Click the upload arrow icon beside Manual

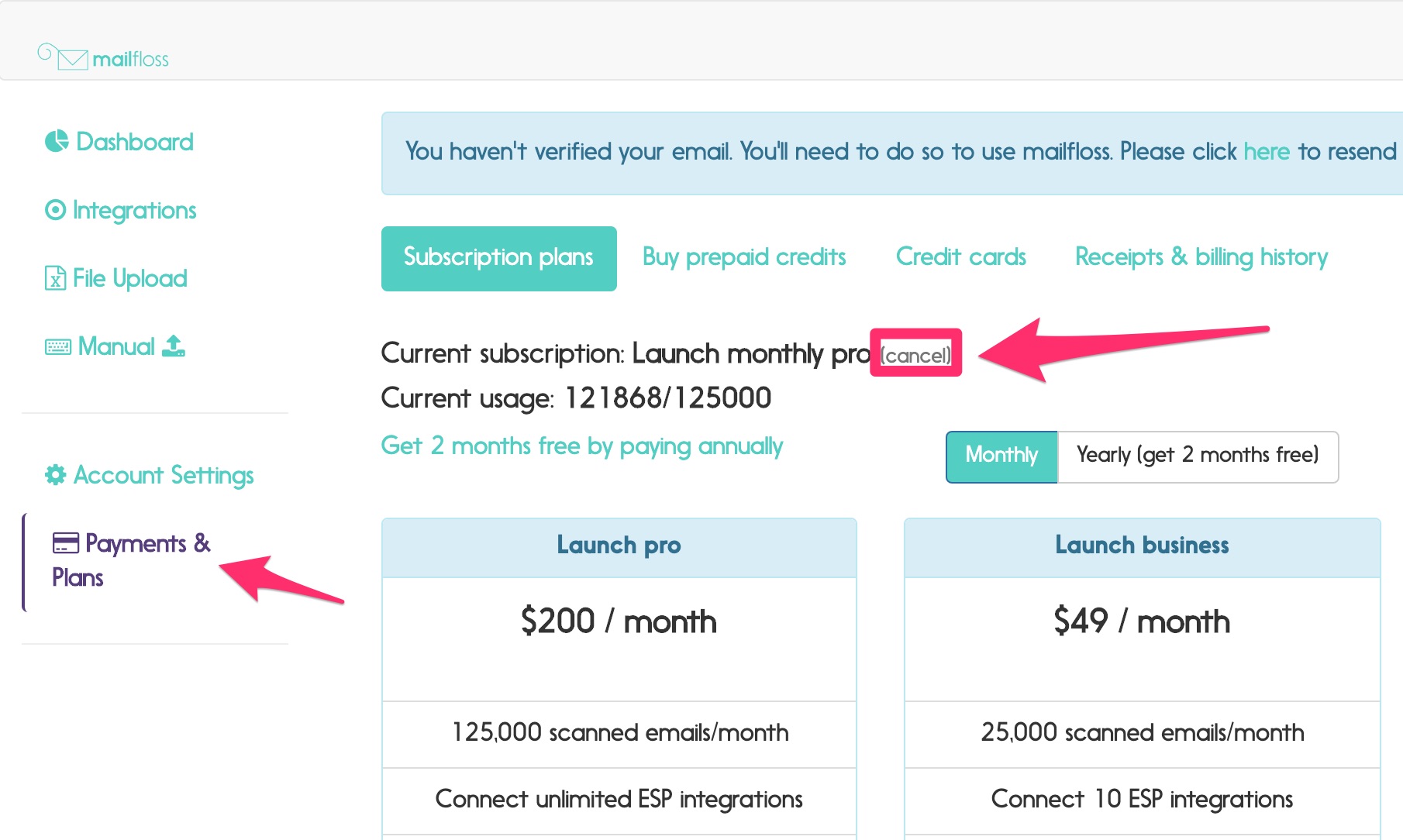click(x=174, y=346)
